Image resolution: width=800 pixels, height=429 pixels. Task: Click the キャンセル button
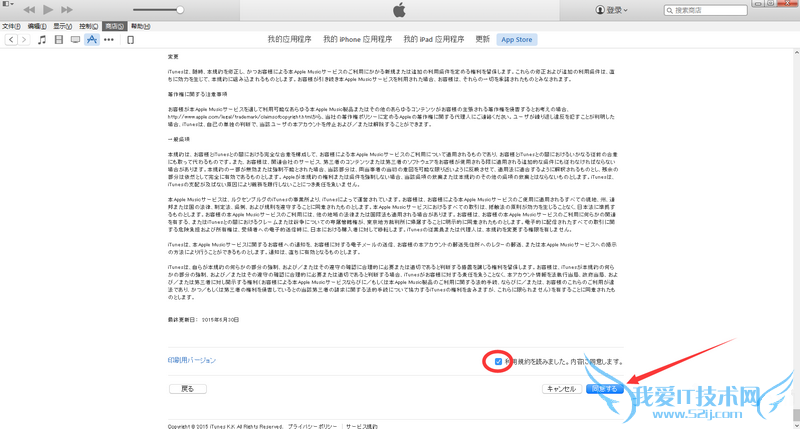pos(561,389)
